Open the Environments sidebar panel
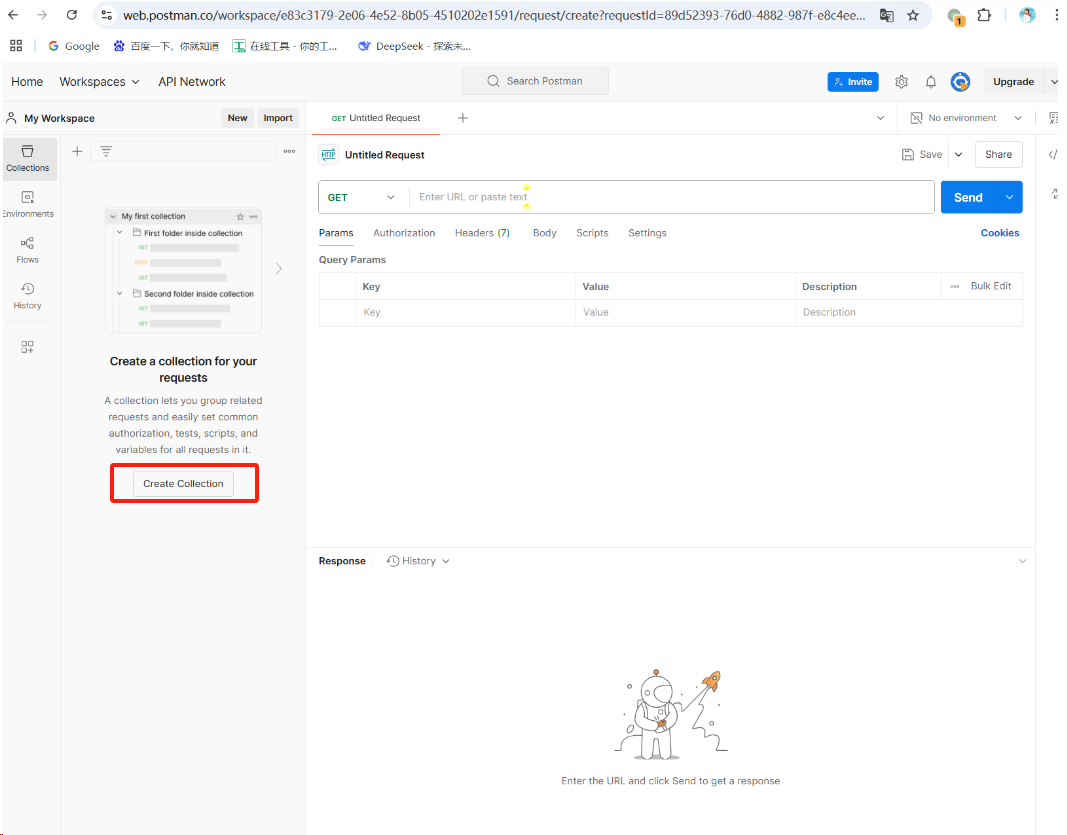The image size is (1067, 835). [28, 204]
